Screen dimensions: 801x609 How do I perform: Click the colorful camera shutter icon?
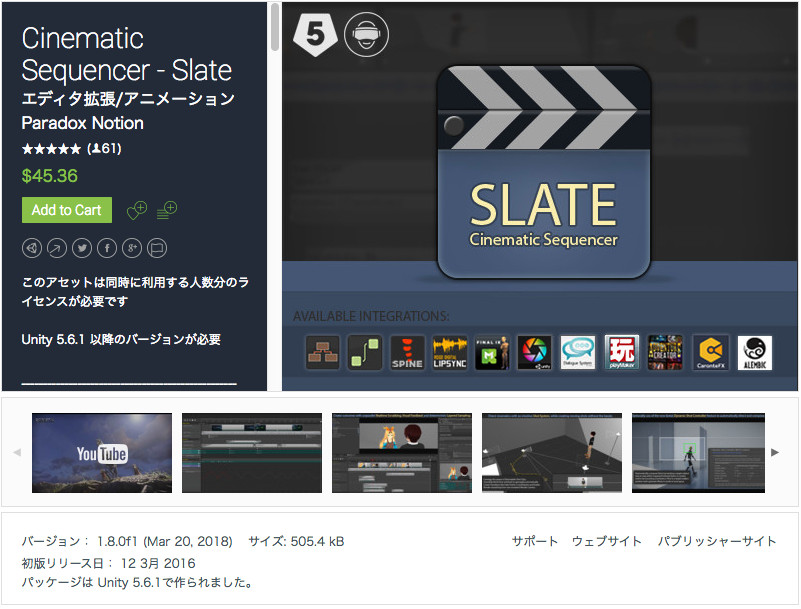pos(534,353)
